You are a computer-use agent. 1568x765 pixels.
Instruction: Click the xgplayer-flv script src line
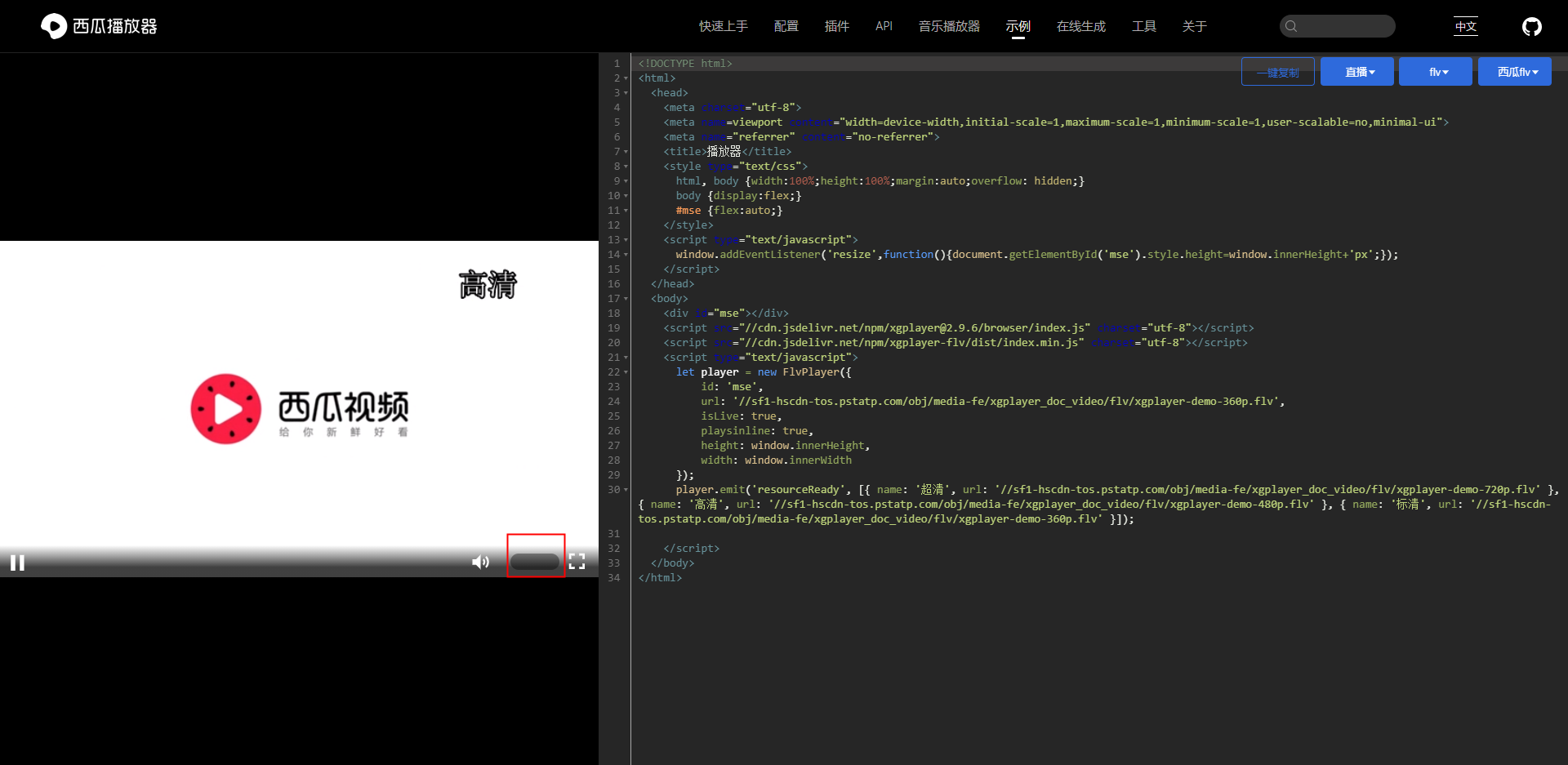[x=955, y=343]
